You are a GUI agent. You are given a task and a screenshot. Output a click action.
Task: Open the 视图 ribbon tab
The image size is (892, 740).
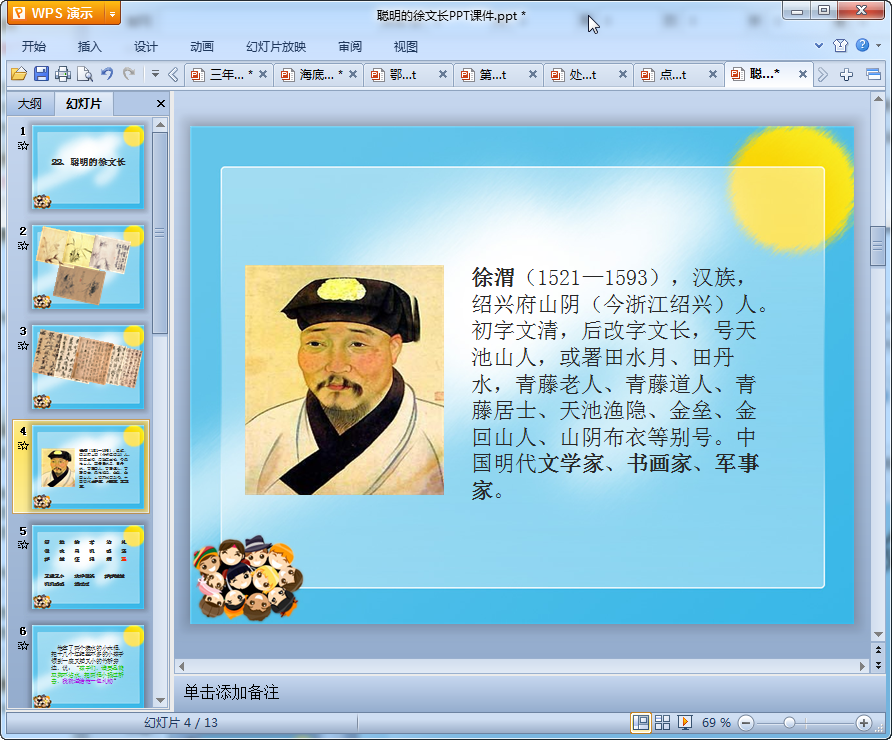[x=406, y=47]
